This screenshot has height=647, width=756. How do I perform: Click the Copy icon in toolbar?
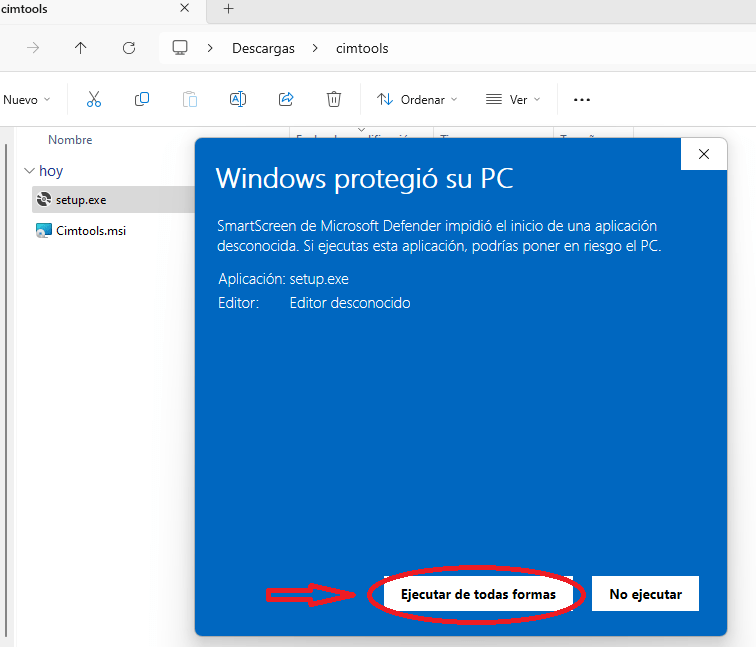[142, 99]
